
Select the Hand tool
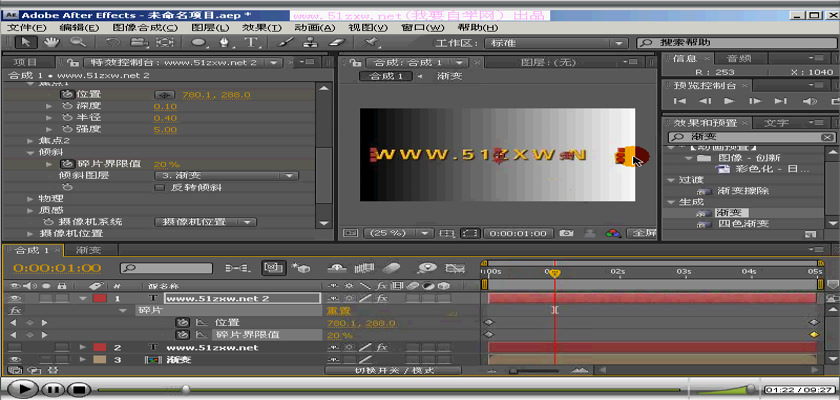tap(52, 42)
